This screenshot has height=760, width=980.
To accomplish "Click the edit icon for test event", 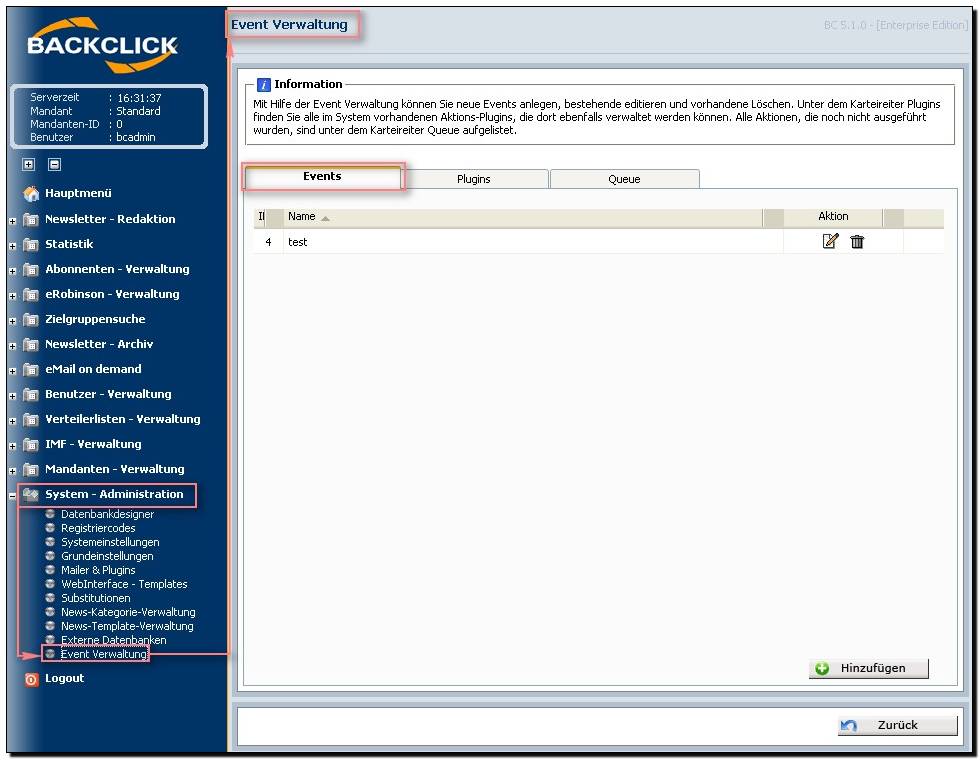I will tap(829, 241).
